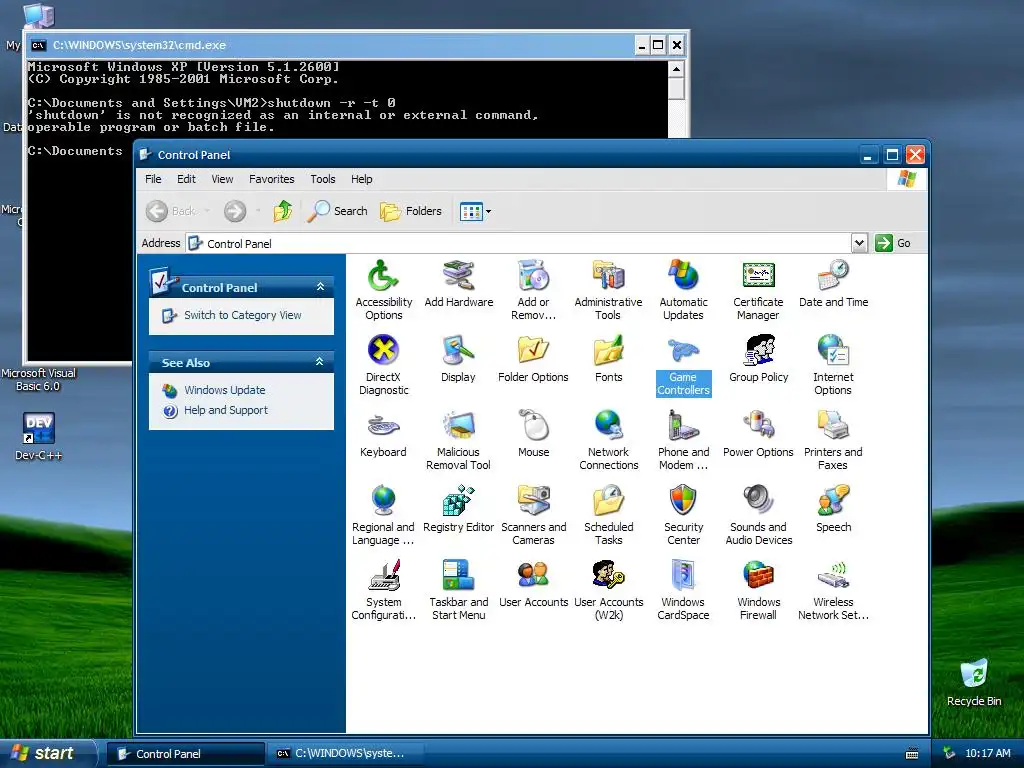Image resolution: width=1024 pixels, height=768 pixels.
Task: Open the View menu
Action: click(222, 179)
